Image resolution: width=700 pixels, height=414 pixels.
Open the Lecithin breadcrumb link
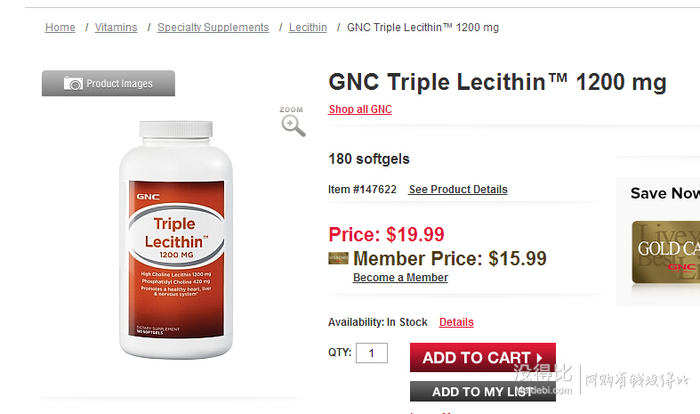point(308,27)
